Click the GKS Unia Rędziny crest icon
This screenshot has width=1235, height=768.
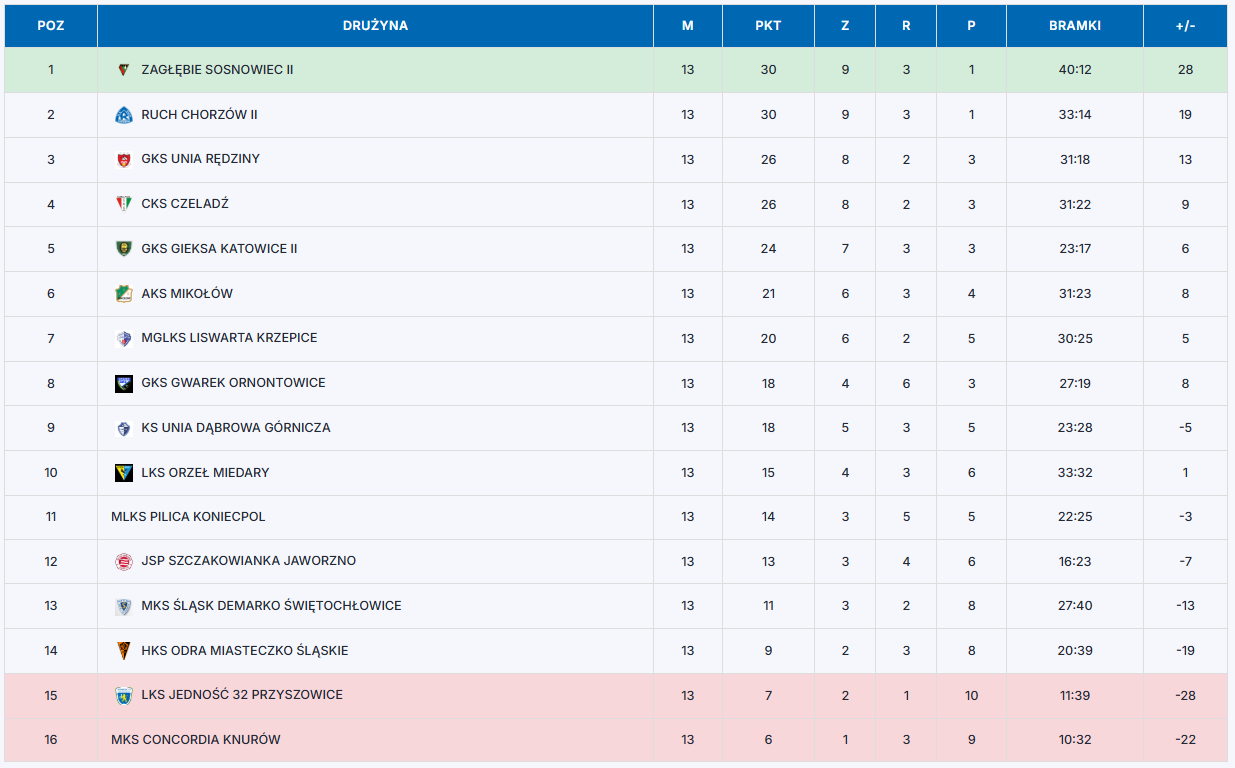pos(123,159)
